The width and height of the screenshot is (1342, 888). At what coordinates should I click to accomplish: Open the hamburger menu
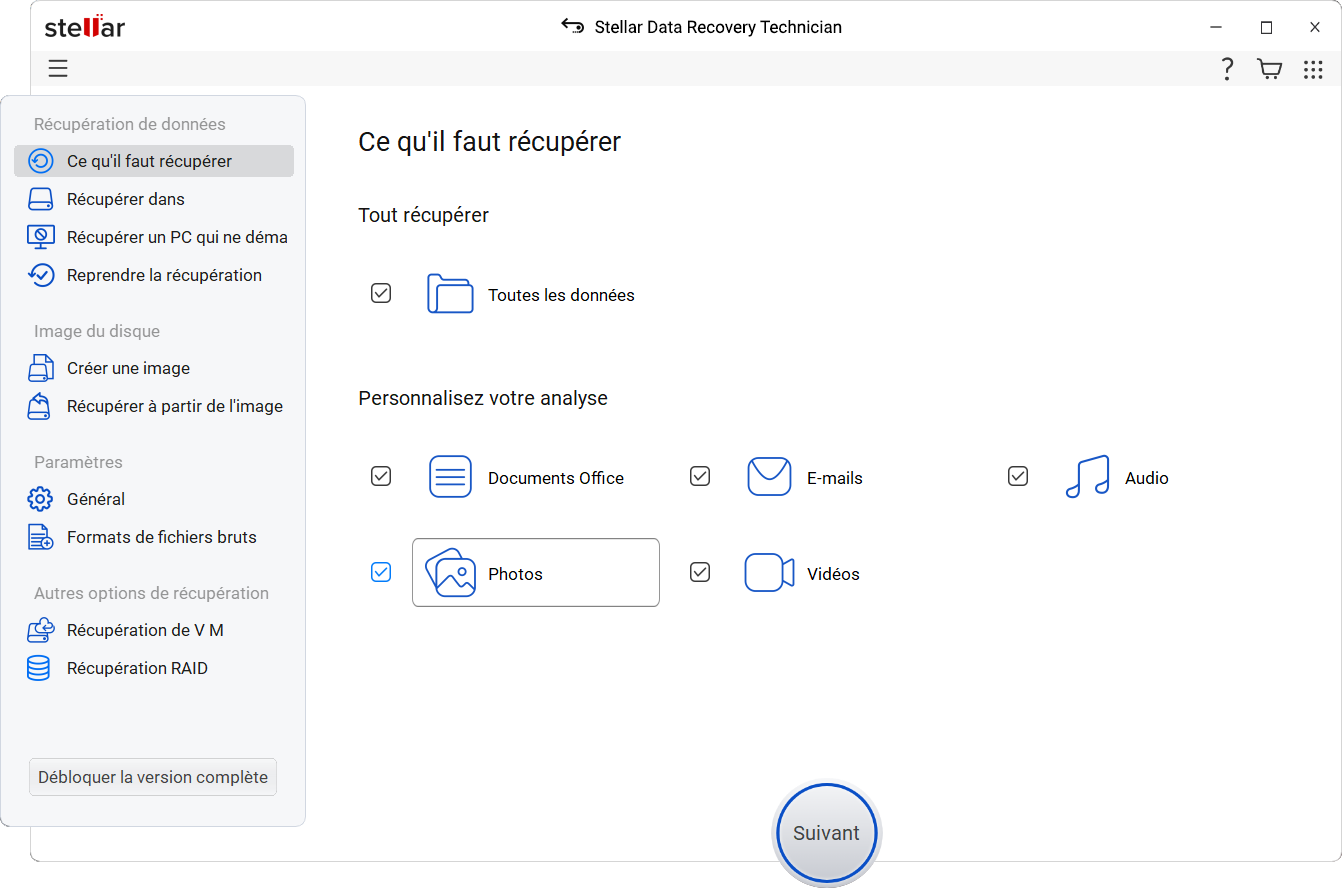point(58,69)
